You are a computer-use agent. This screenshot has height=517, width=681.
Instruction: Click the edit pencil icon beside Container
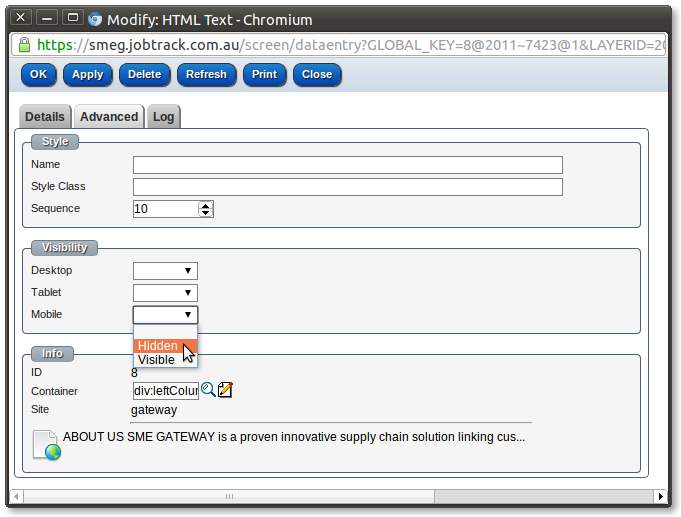point(225,390)
